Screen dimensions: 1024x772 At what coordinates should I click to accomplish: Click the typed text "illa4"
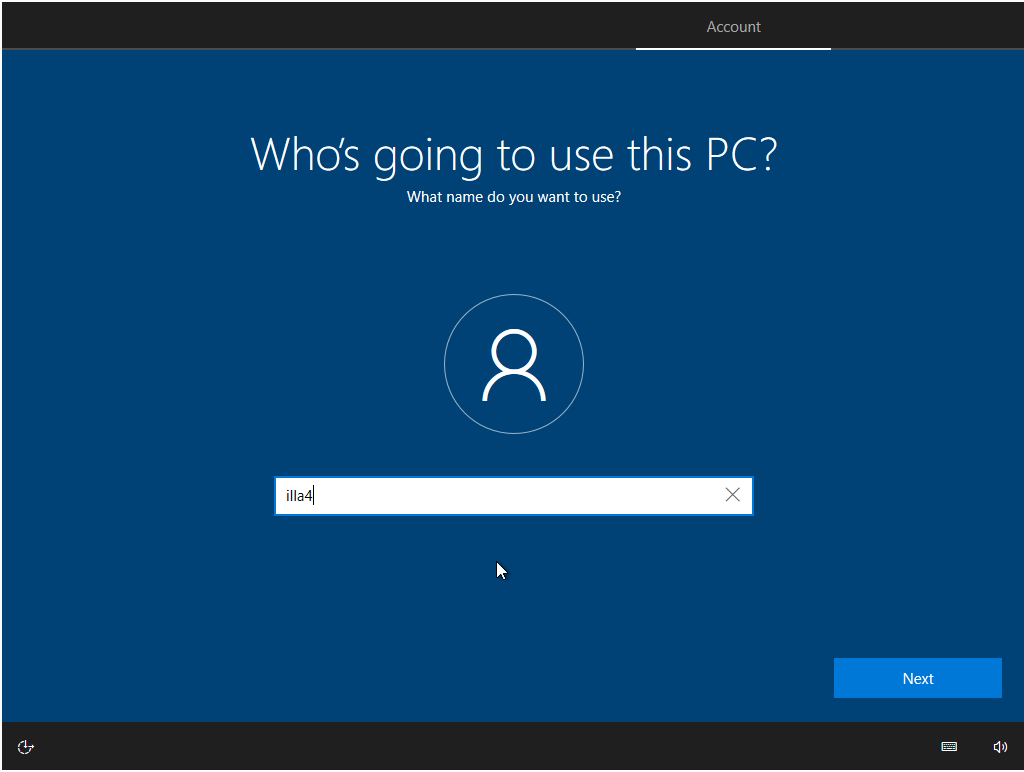[x=300, y=496]
